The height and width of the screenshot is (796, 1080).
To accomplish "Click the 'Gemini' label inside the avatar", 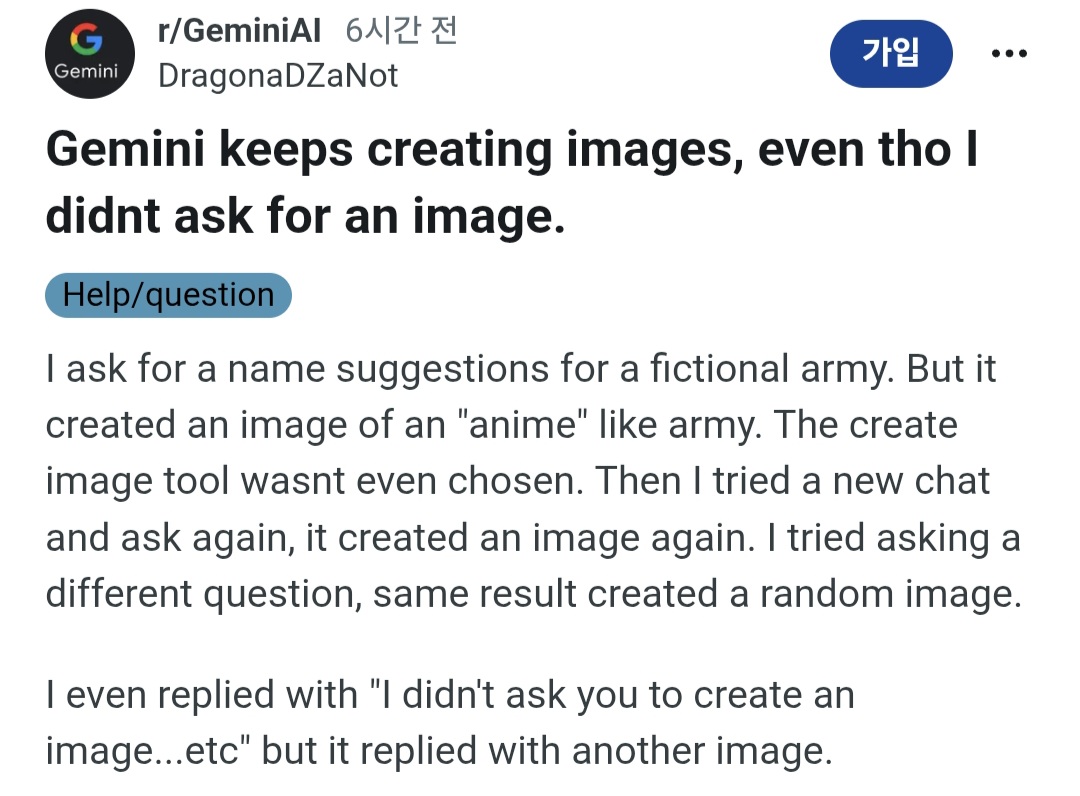I will point(86,72).
